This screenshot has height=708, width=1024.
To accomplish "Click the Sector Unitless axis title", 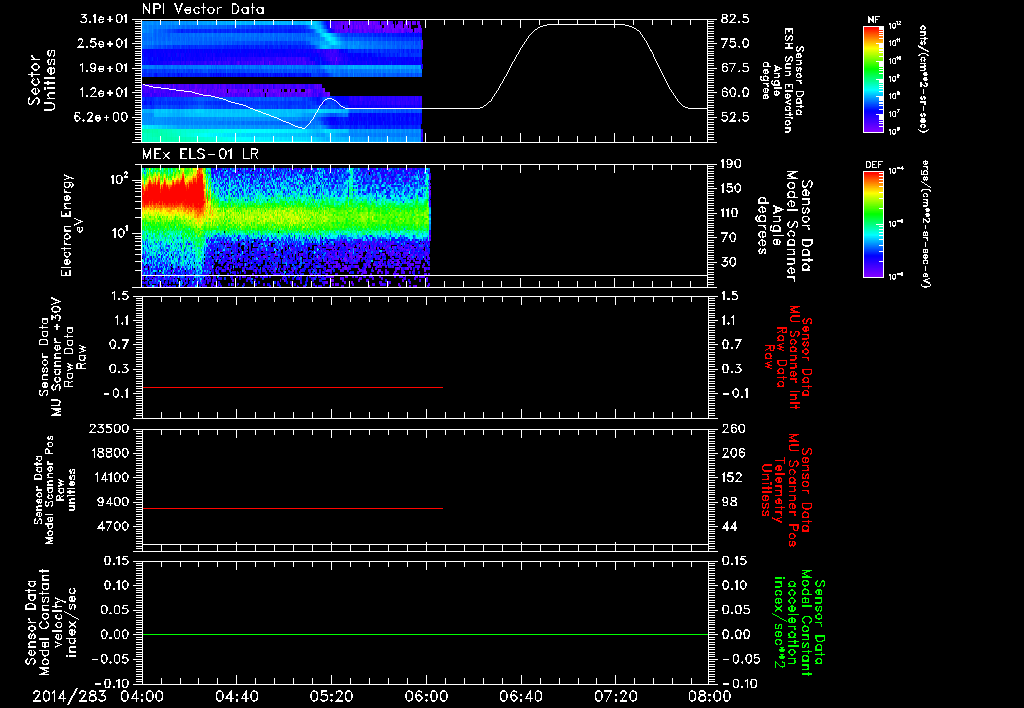I will coord(42,80).
